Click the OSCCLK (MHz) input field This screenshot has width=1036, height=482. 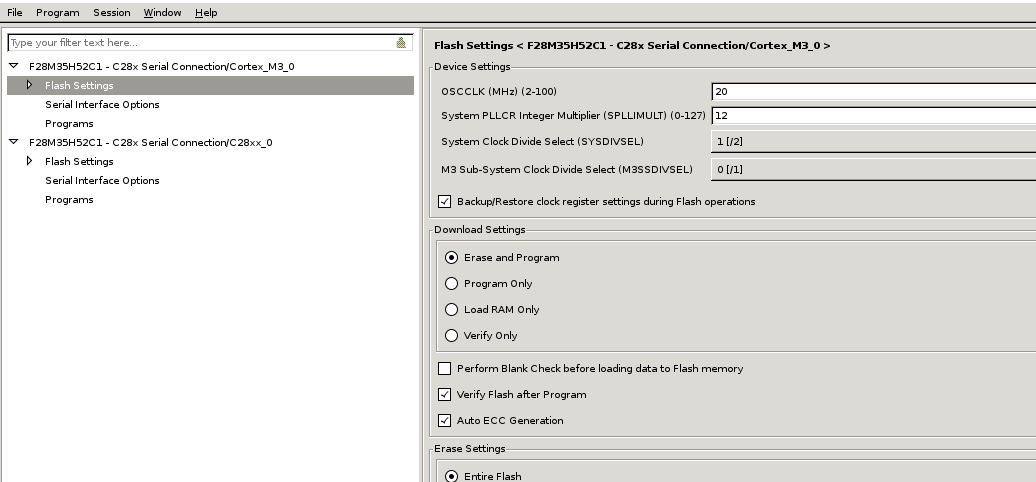pos(873,91)
